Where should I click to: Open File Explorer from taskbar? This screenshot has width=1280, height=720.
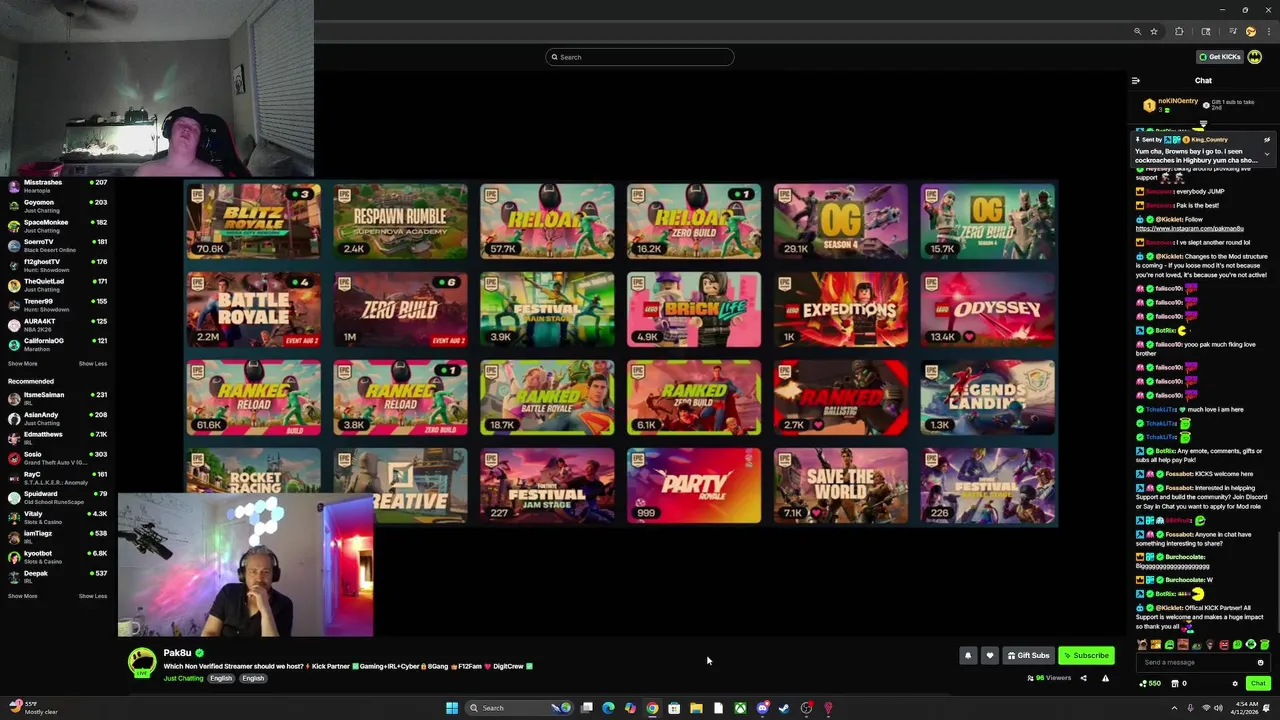696,708
